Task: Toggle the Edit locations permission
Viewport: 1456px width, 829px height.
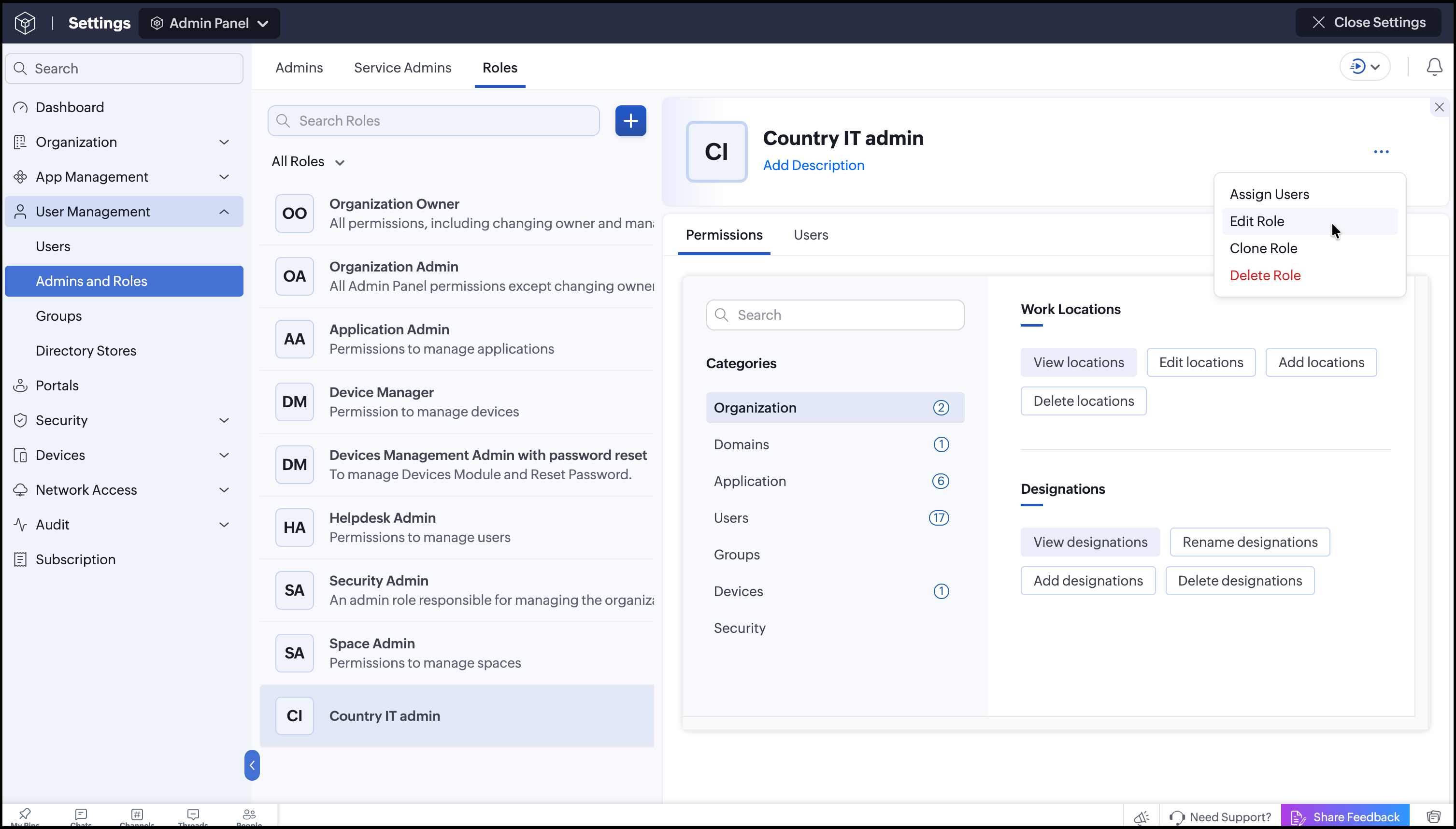Action: coord(1201,362)
